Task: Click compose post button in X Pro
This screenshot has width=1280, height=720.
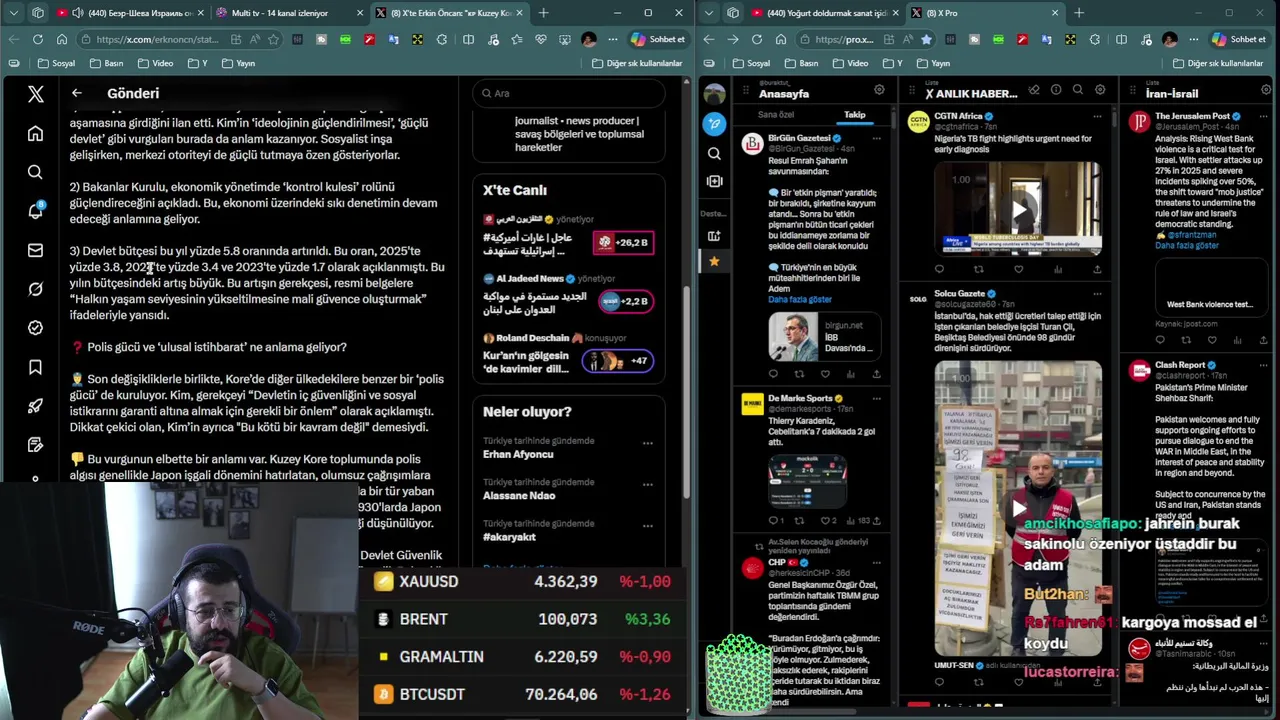Action: click(714, 124)
